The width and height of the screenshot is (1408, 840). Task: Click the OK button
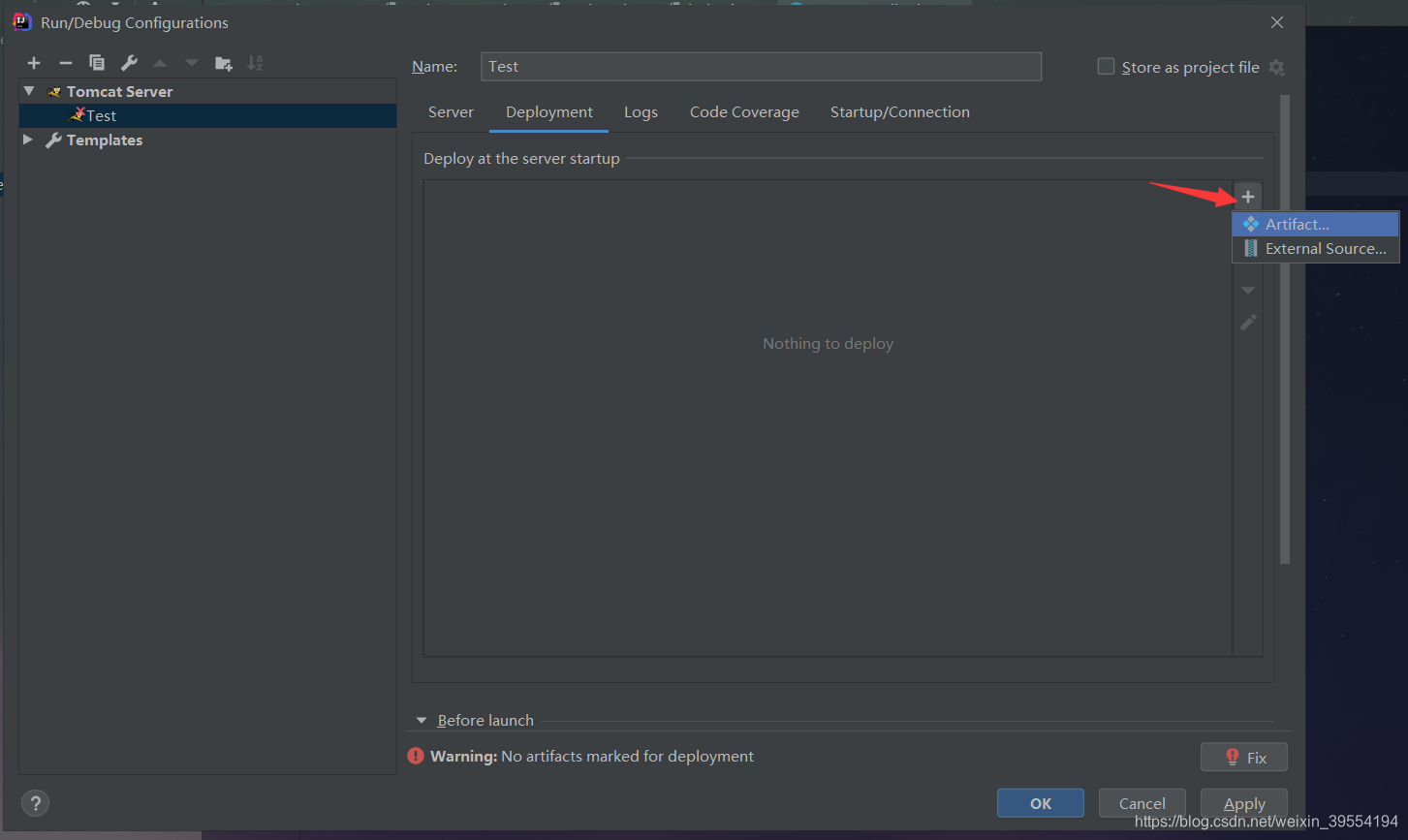click(x=1041, y=803)
